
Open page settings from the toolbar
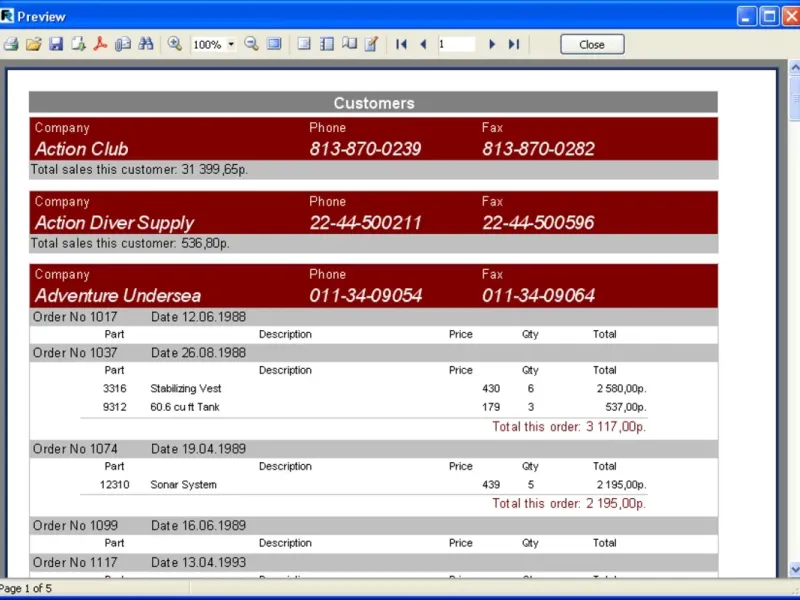click(x=349, y=44)
